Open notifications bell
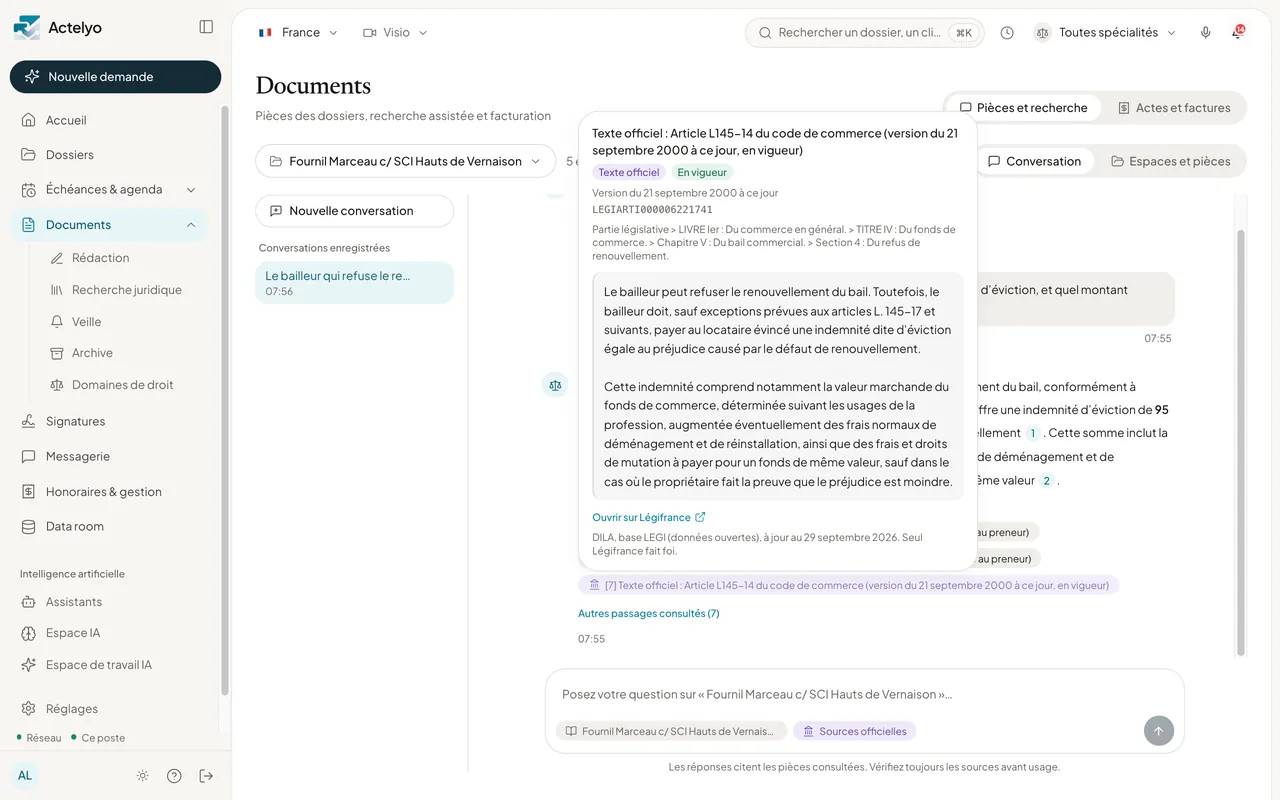Viewport: 1280px width, 800px height. coord(1238,33)
